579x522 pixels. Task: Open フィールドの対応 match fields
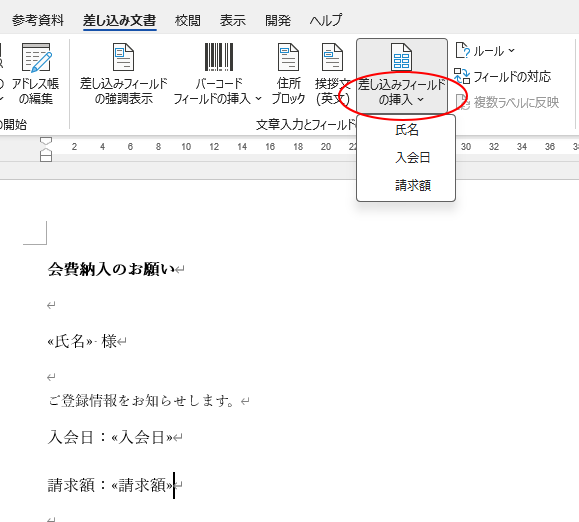pos(503,76)
